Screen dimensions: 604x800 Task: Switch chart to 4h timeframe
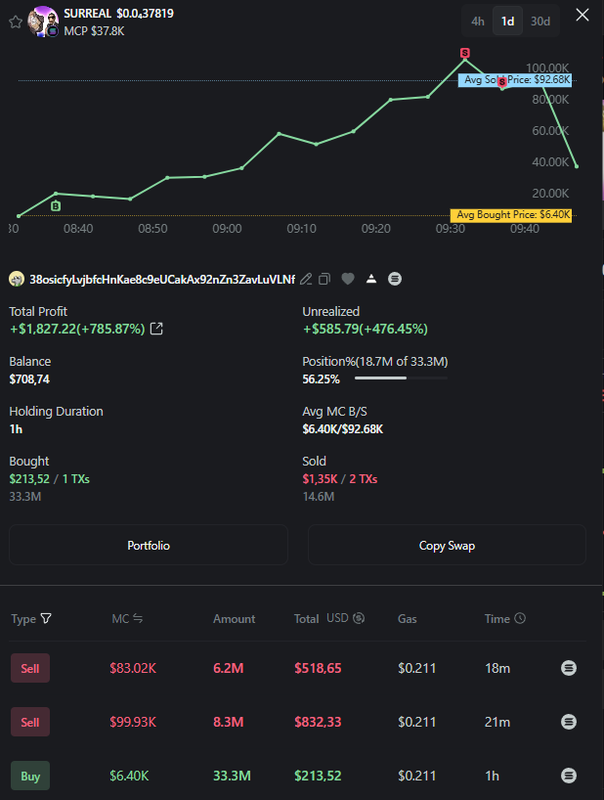478,21
